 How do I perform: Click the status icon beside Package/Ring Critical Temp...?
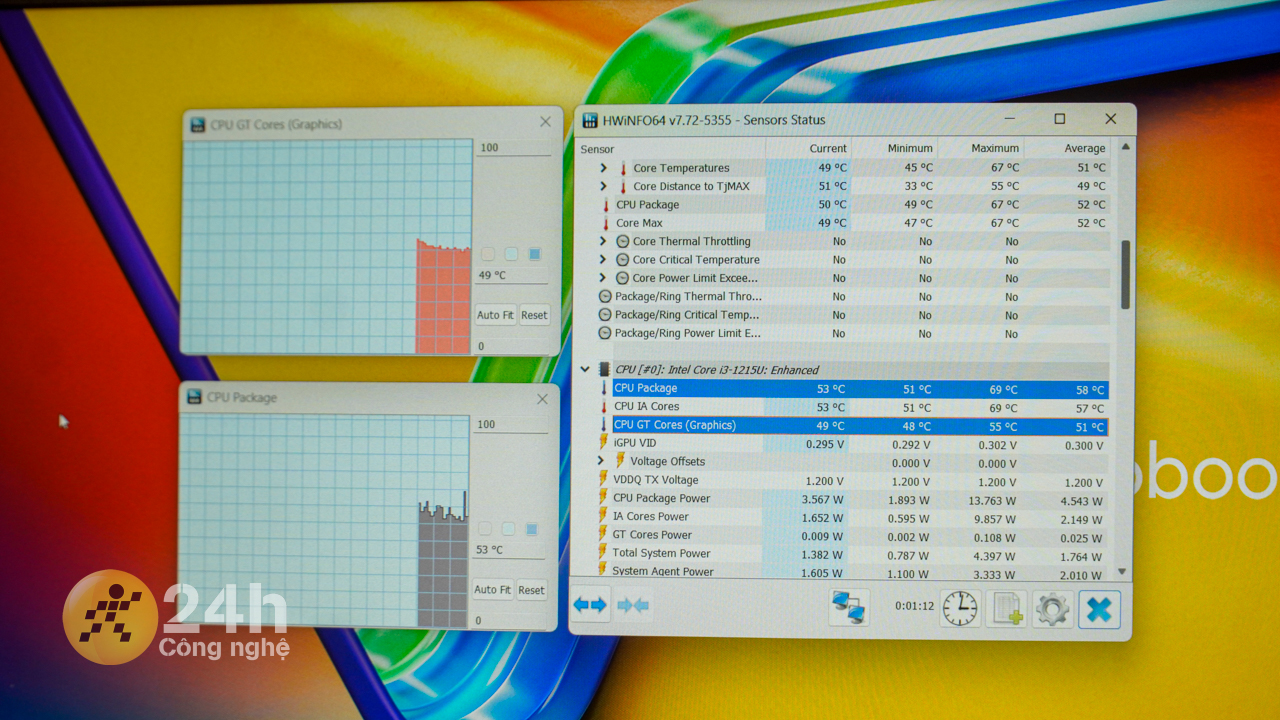tap(605, 315)
